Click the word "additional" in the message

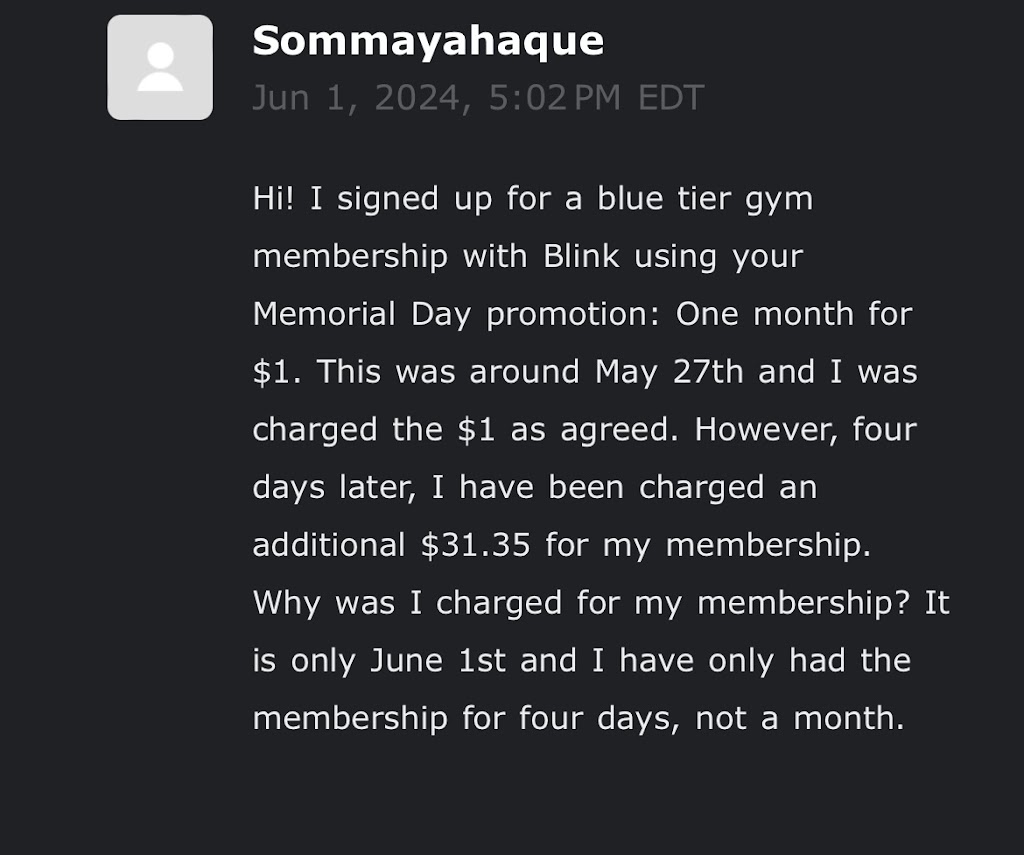[329, 545]
